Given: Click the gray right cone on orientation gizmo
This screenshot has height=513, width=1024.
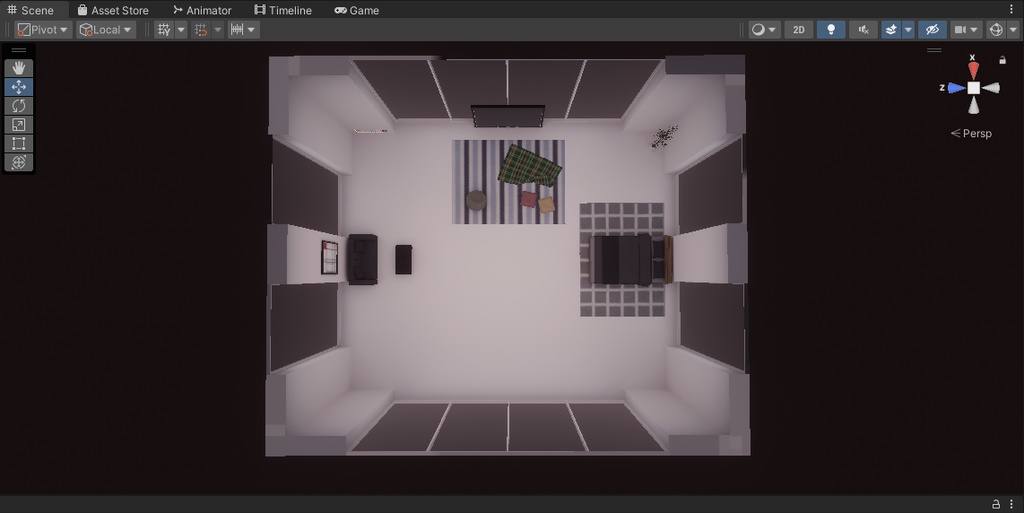Looking at the screenshot, I should click(991, 87).
